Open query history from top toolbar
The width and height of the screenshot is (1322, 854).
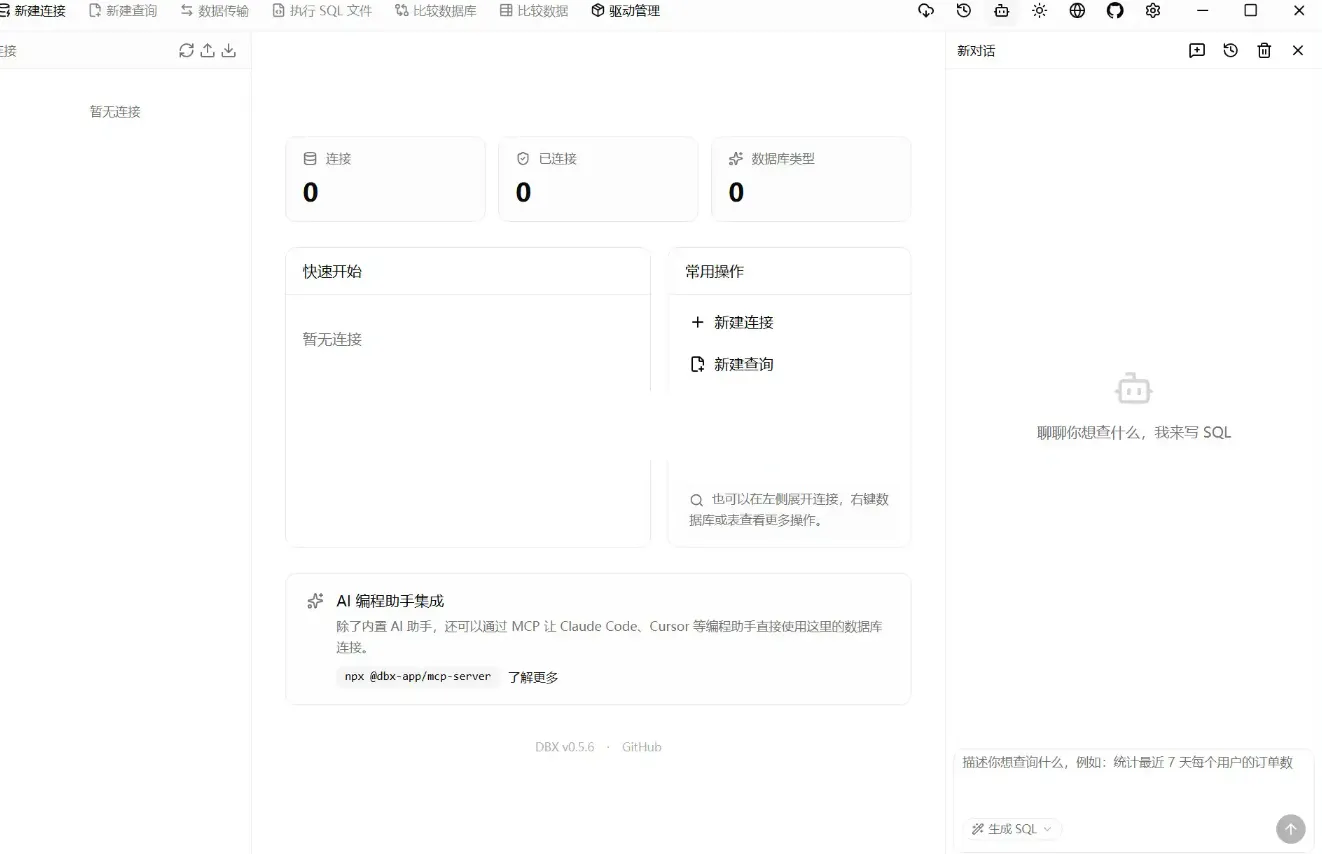(x=964, y=11)
